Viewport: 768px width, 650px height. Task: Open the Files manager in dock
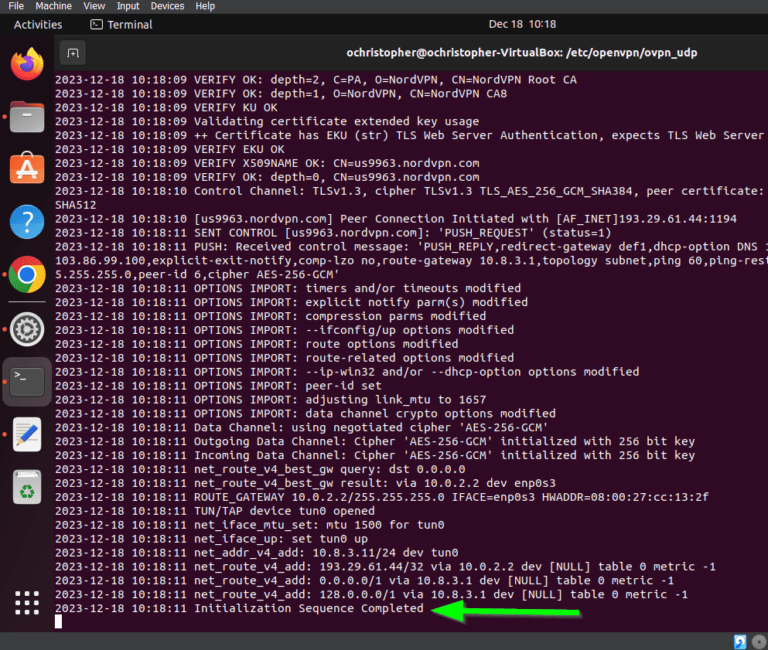(x=27, y=117)
